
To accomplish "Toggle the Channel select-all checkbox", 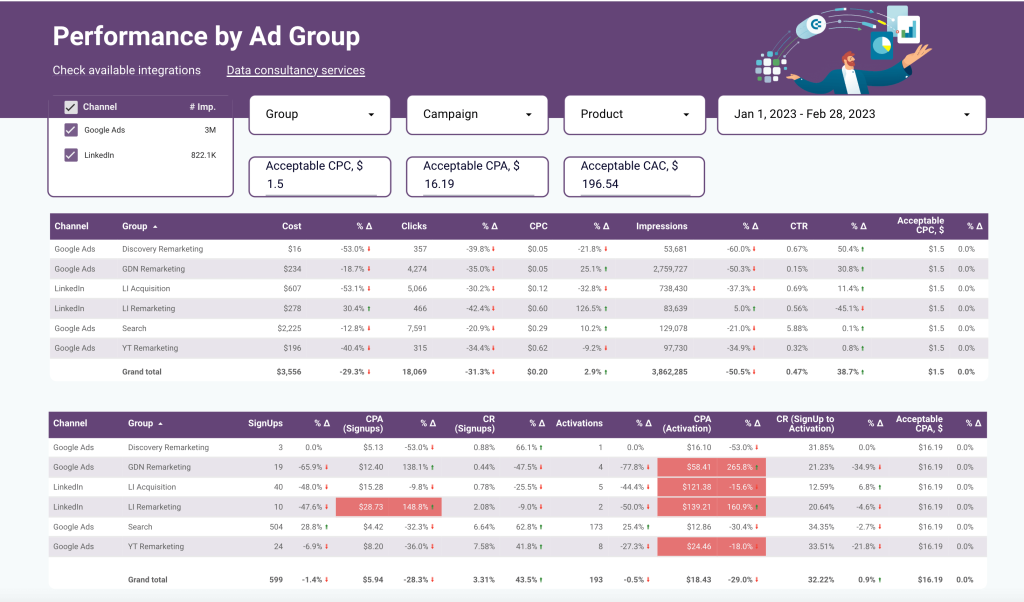I will click(x=69, y=106).
